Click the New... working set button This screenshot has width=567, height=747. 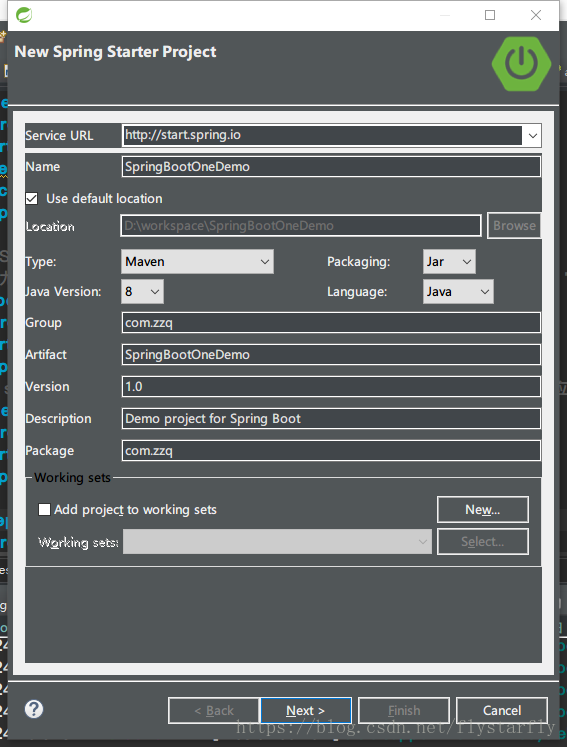[483, 510]
